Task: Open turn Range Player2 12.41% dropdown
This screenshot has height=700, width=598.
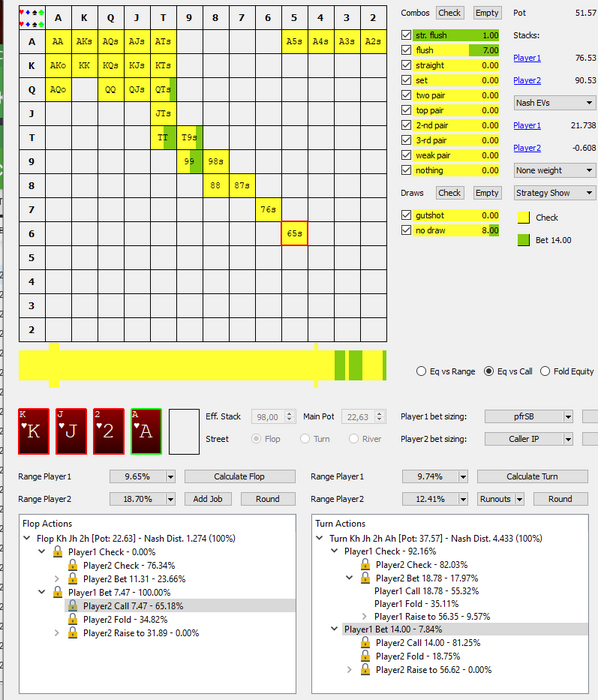Action: pyautogui.click(x=435, y=499)
